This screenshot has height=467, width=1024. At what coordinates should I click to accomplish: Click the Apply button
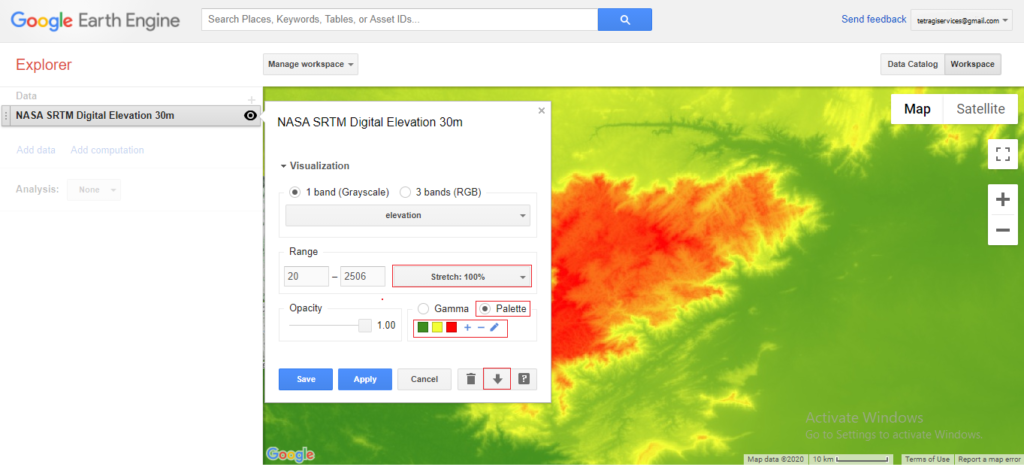[365, 379]
